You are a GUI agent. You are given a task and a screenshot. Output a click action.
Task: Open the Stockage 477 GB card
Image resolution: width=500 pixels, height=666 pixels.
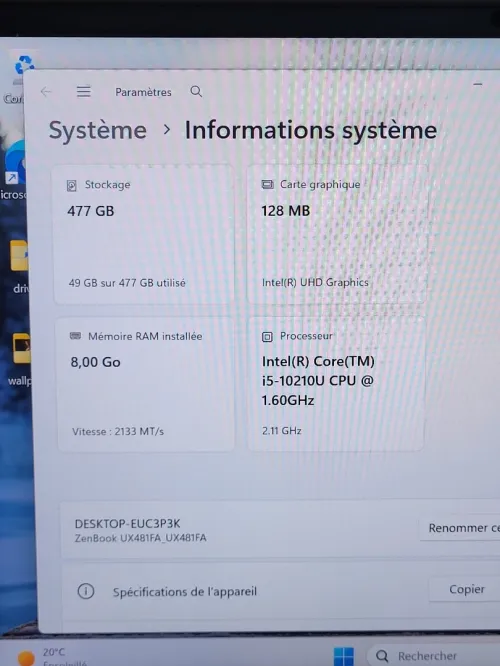tap(144, 234)
